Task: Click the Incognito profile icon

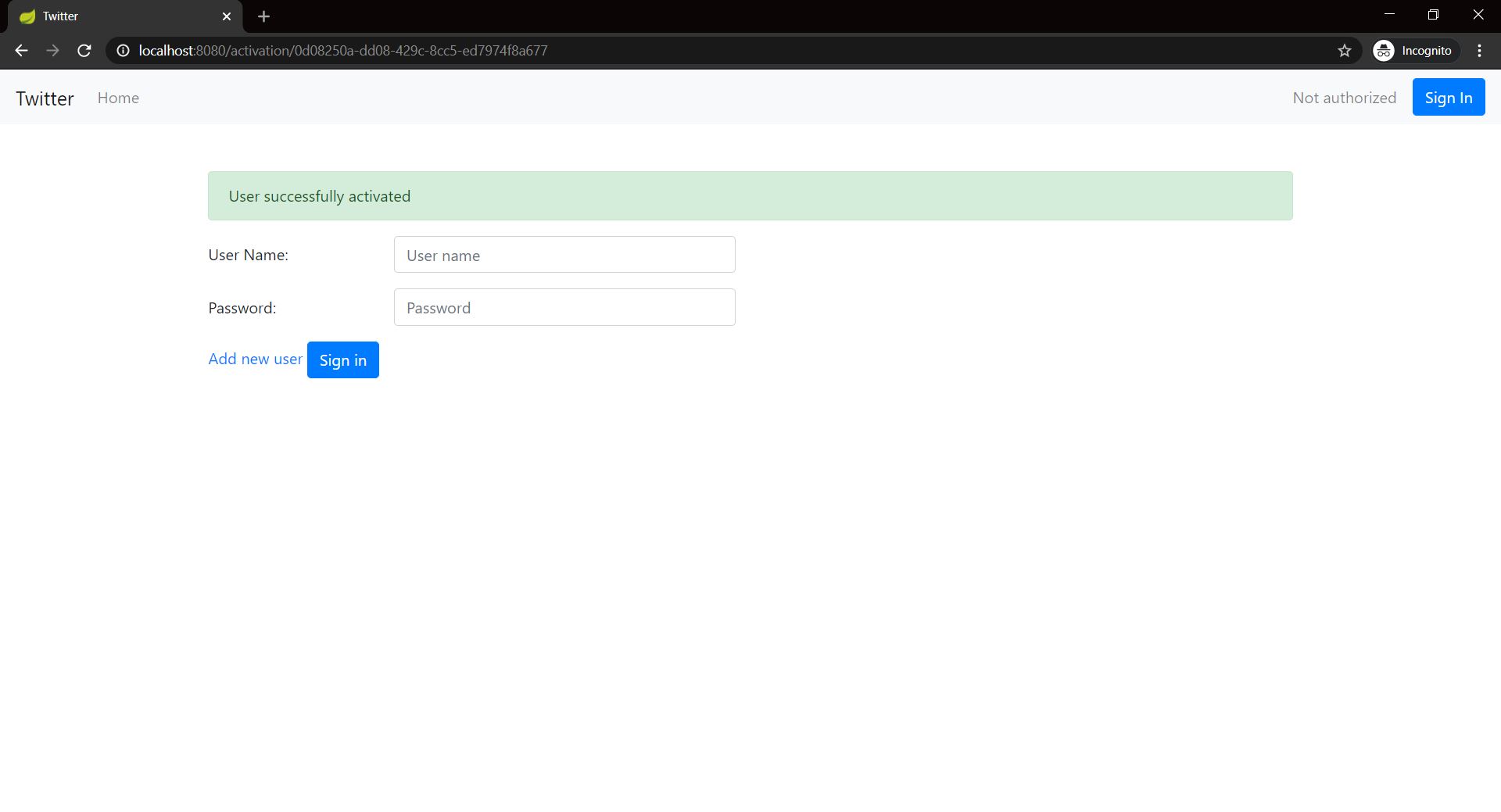Action: [1384, 50]
